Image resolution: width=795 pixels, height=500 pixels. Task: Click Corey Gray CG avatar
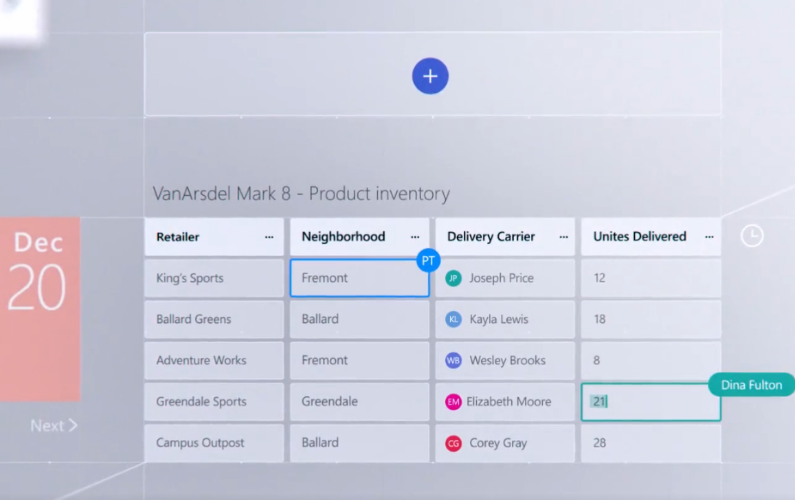pos(453,443)
